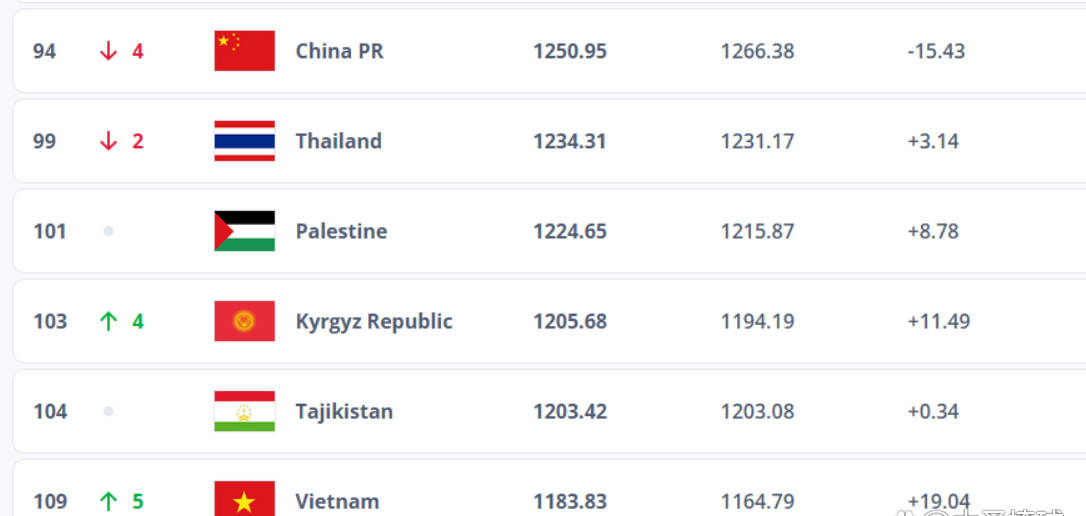Click the green up arrow beside Kyrgyz Republic
The image size is (1086, 516).
108,321
